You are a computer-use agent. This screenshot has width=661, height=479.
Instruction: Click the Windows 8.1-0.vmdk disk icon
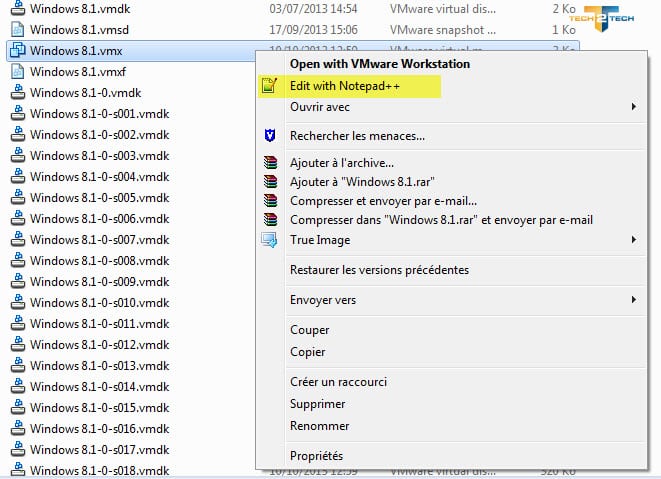pyautogui.click(x=17, y=92)
